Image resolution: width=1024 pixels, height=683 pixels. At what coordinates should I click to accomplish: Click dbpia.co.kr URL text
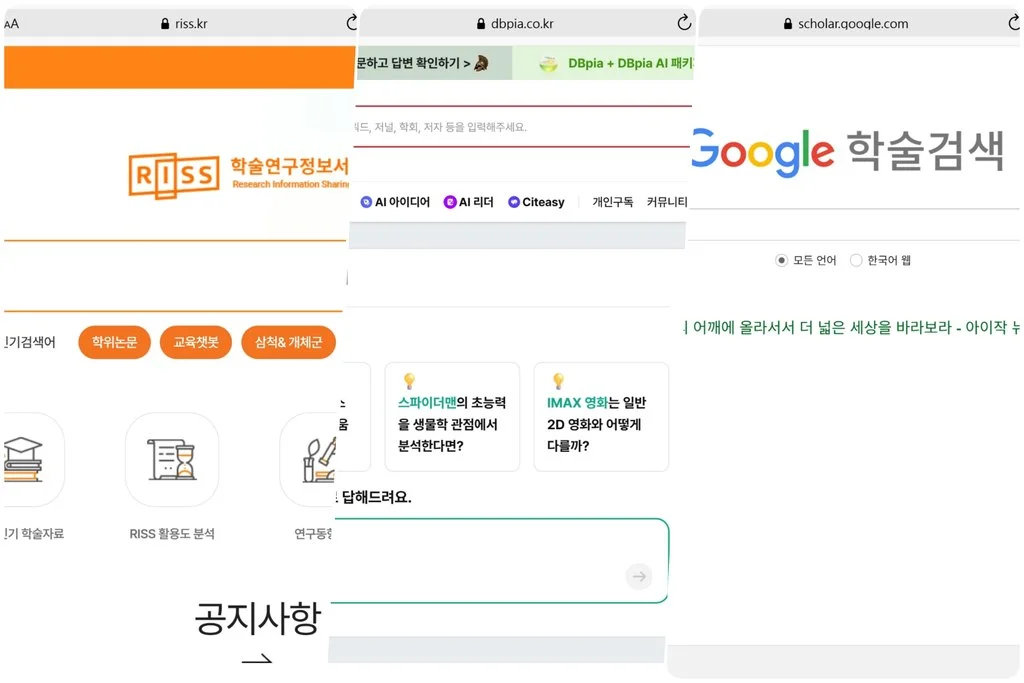(522, 24)
